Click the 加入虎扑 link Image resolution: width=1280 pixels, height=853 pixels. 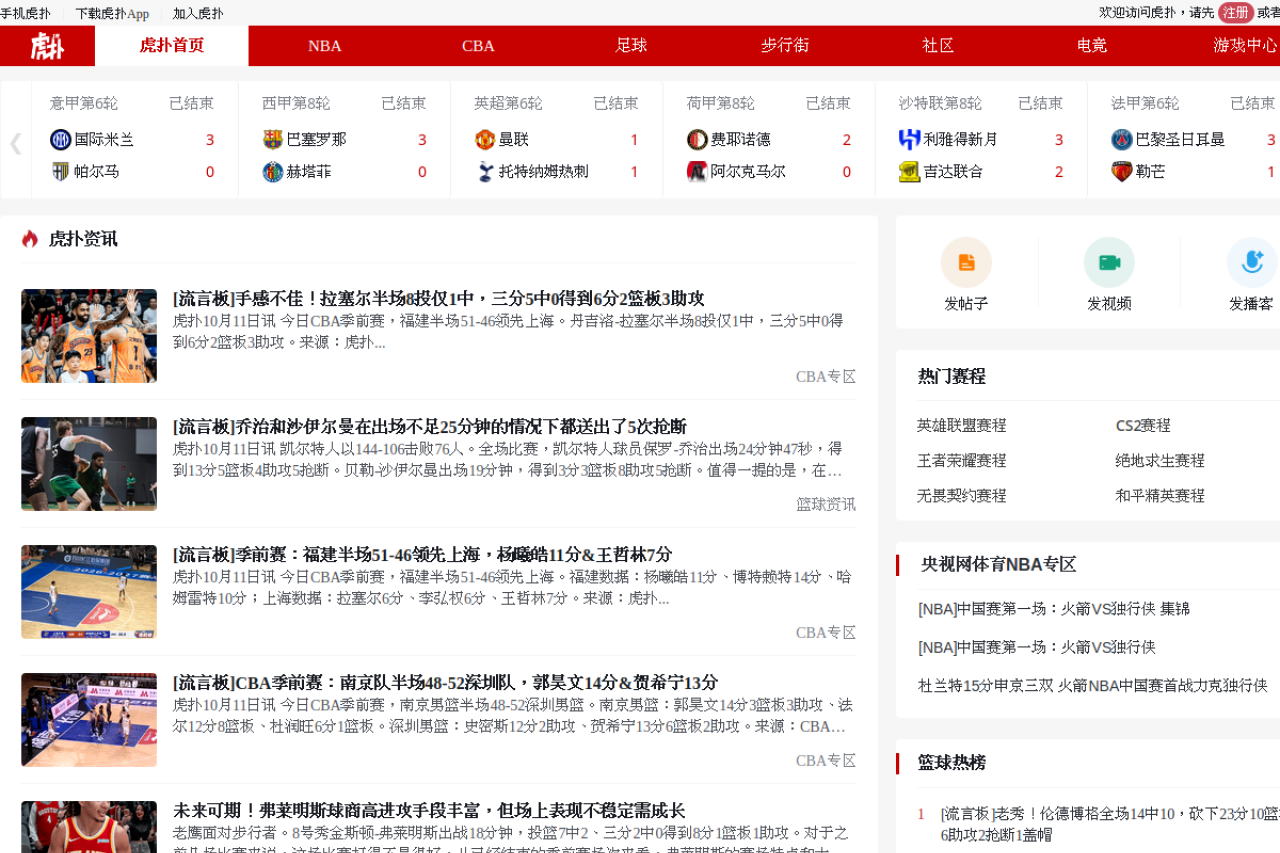pyautogui.click(x=198, y=14)
